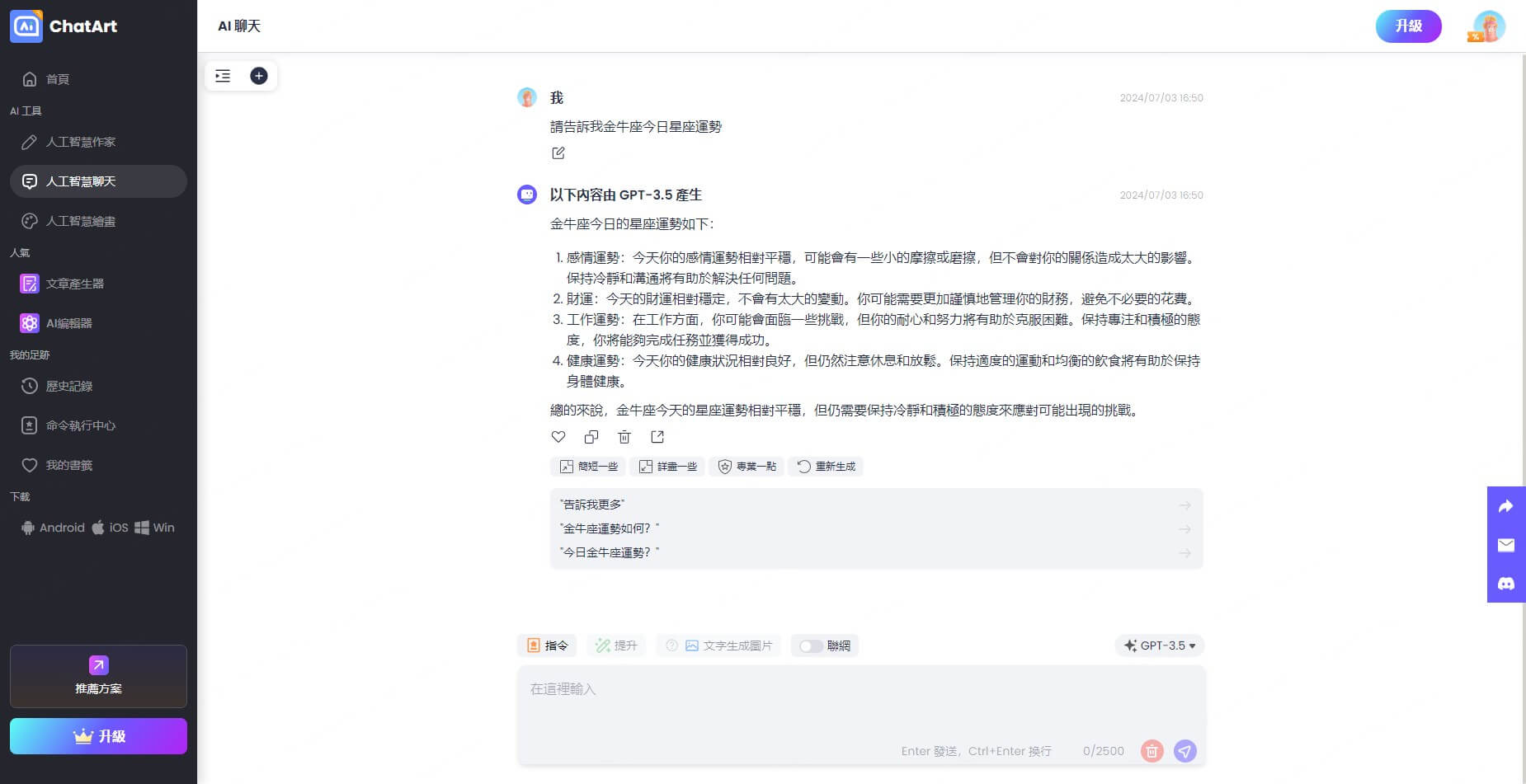
Task: Open 歷史記錄 history records
Action: tap(98, 386)
